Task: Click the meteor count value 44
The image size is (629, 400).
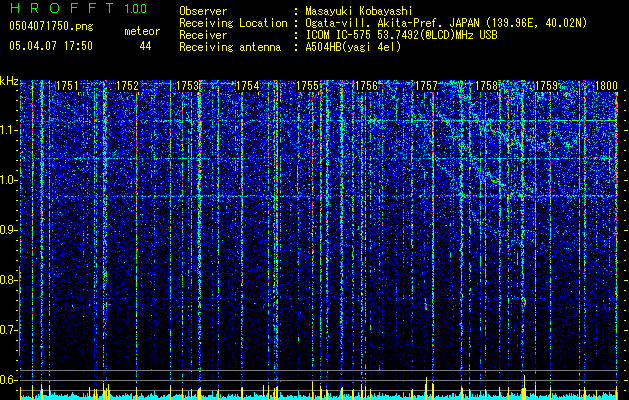Action: coord(145,46)
